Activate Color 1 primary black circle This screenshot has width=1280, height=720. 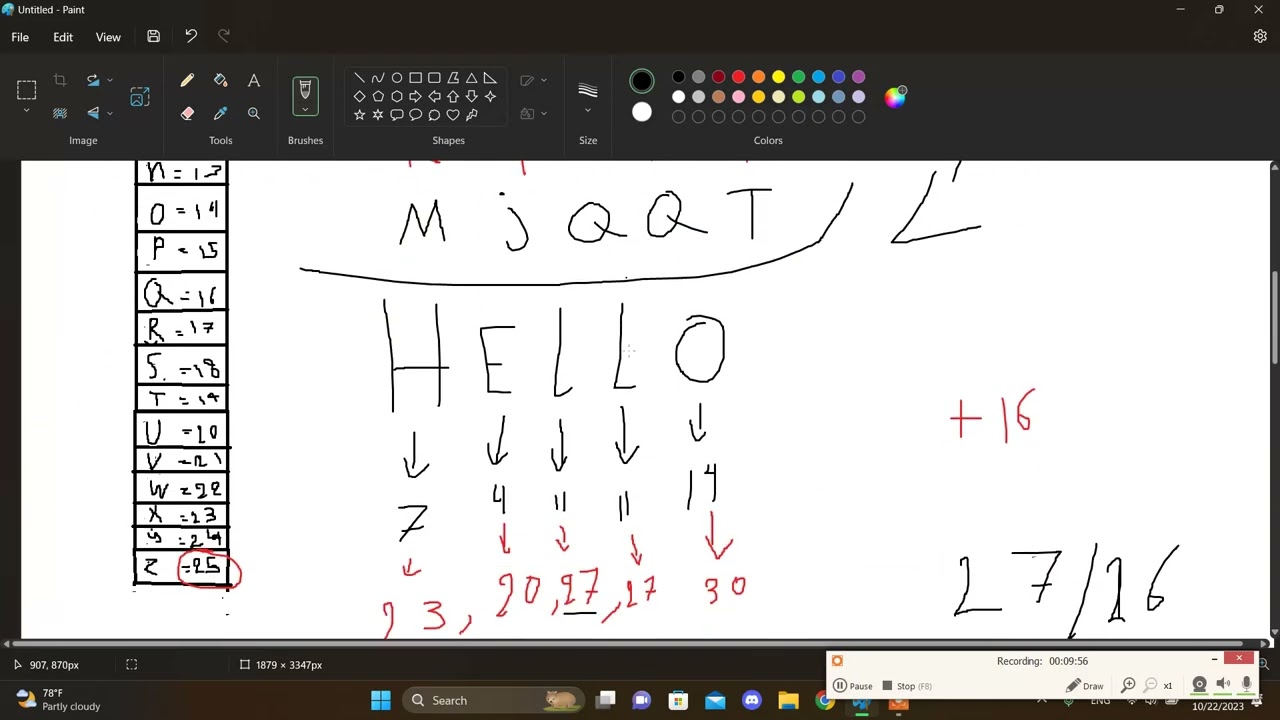(642, 81)
